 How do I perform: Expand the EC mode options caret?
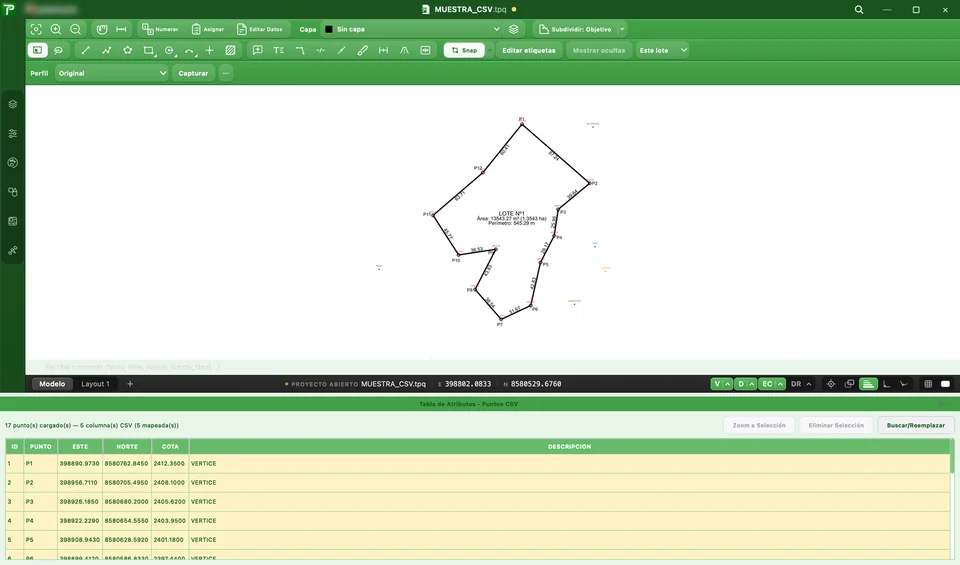(x=780, y=384)
